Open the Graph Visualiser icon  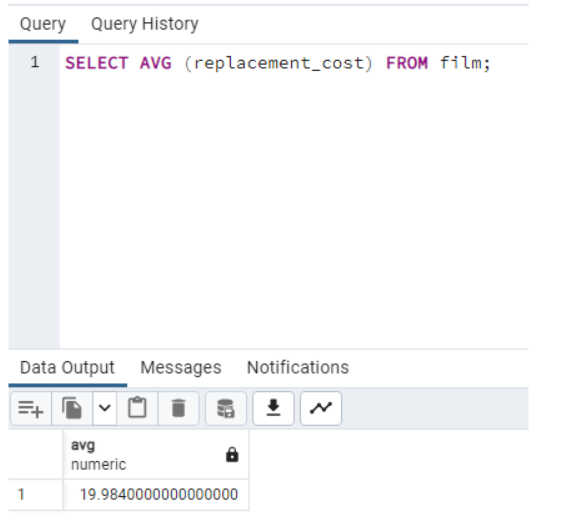tap(321, 409)
